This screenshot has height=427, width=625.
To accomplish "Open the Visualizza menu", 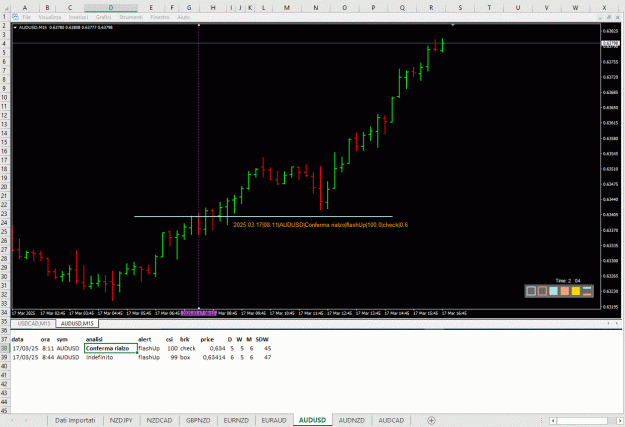I will click(50, 17).
